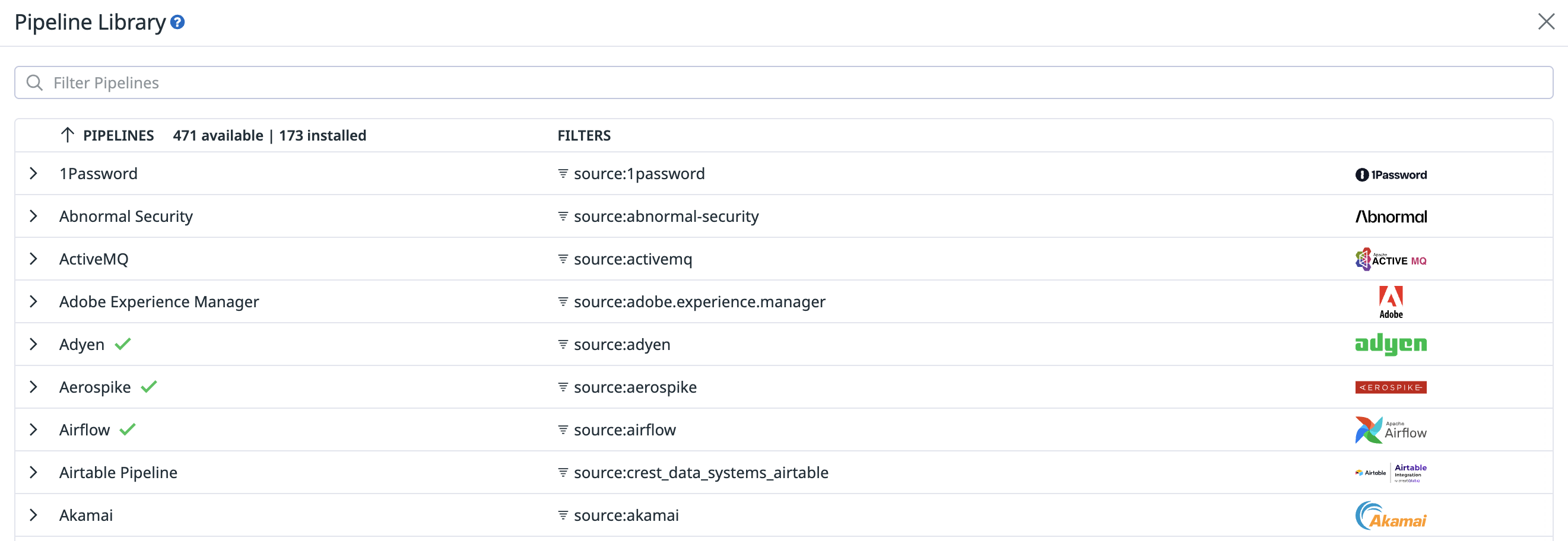The height and width of the screenshot is (541, 1568).
Task: Click the Akamai logo icon
Action: tap(1391, 516)
